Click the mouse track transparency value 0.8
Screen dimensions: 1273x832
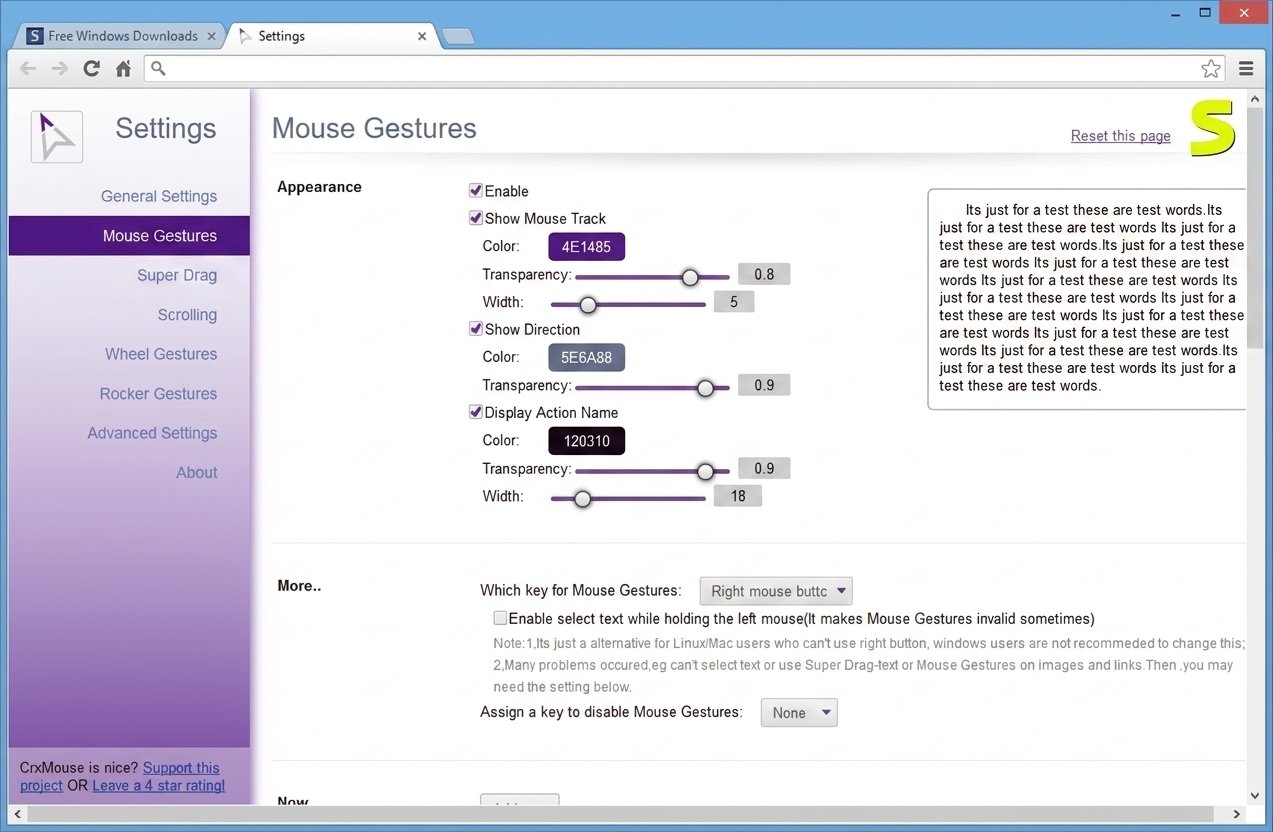click(x=764, y=274)
